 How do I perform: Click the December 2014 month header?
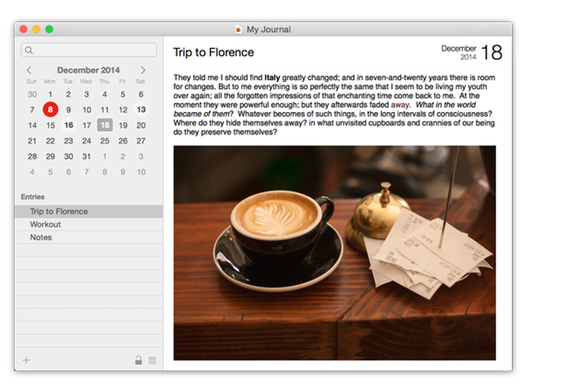pyautogui.click(x=89, y=70)
